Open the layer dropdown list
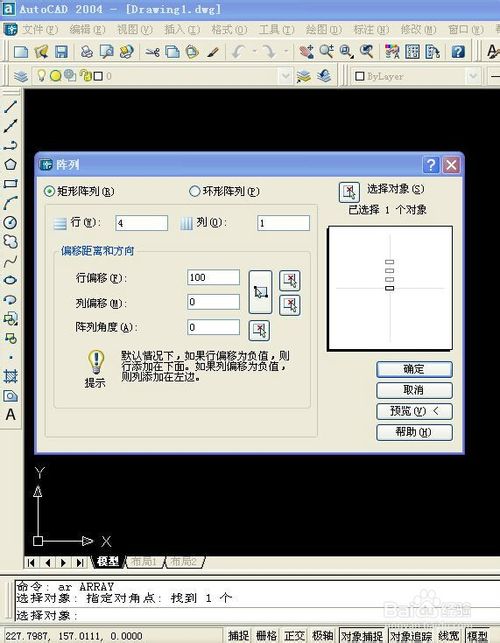Image resolution: width=500 pixels, height=643 pixels. 285,76
